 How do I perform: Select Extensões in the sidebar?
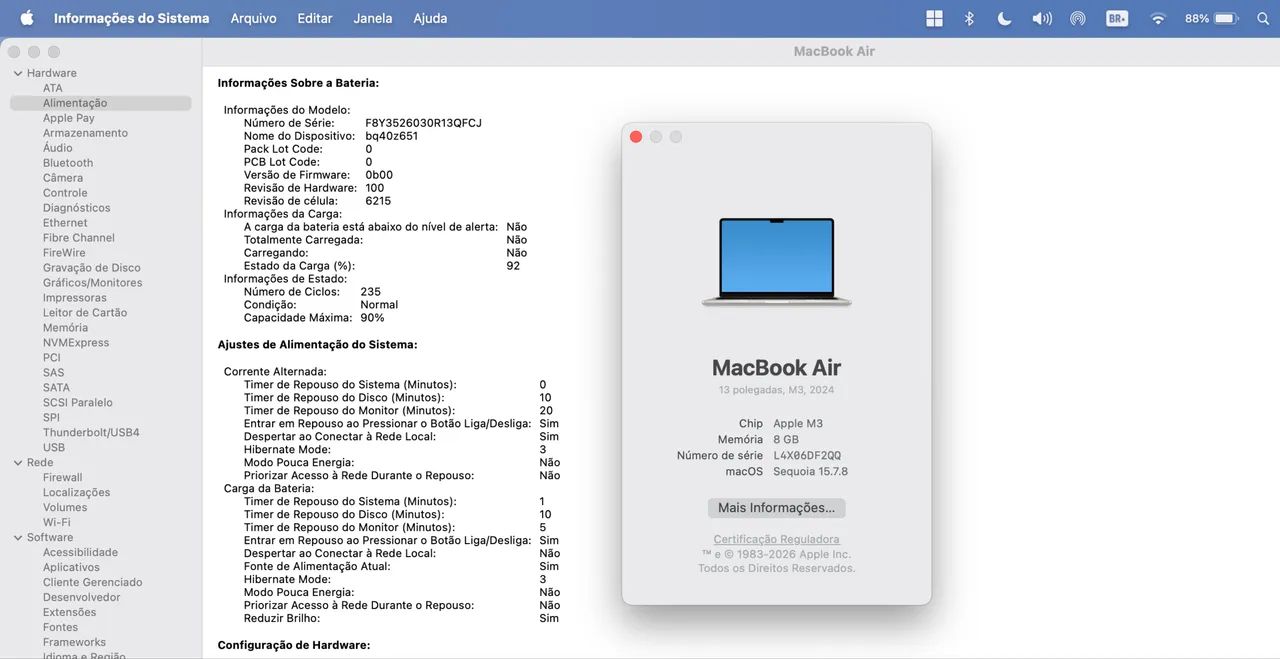pos(70,613)
